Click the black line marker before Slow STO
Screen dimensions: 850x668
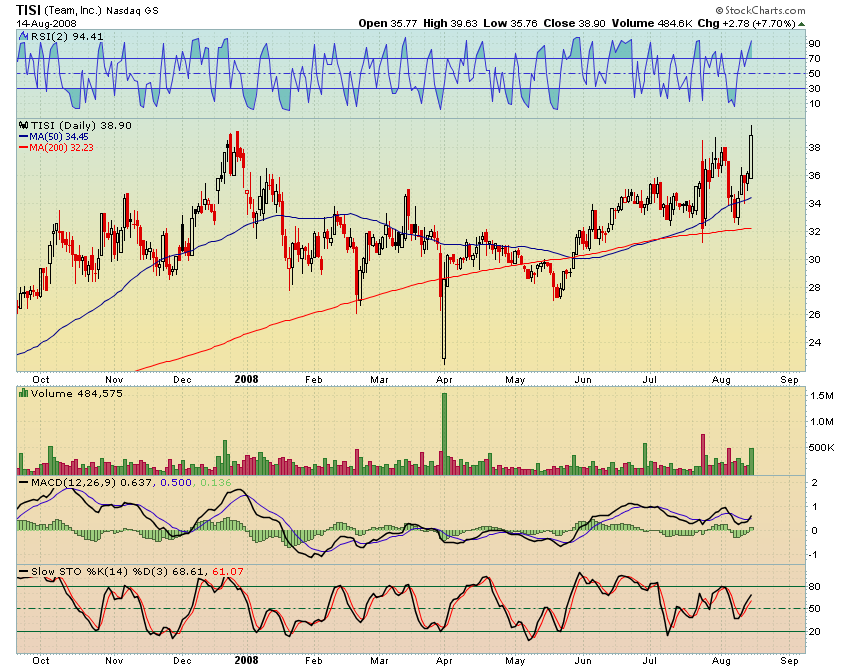click(23, 571)
